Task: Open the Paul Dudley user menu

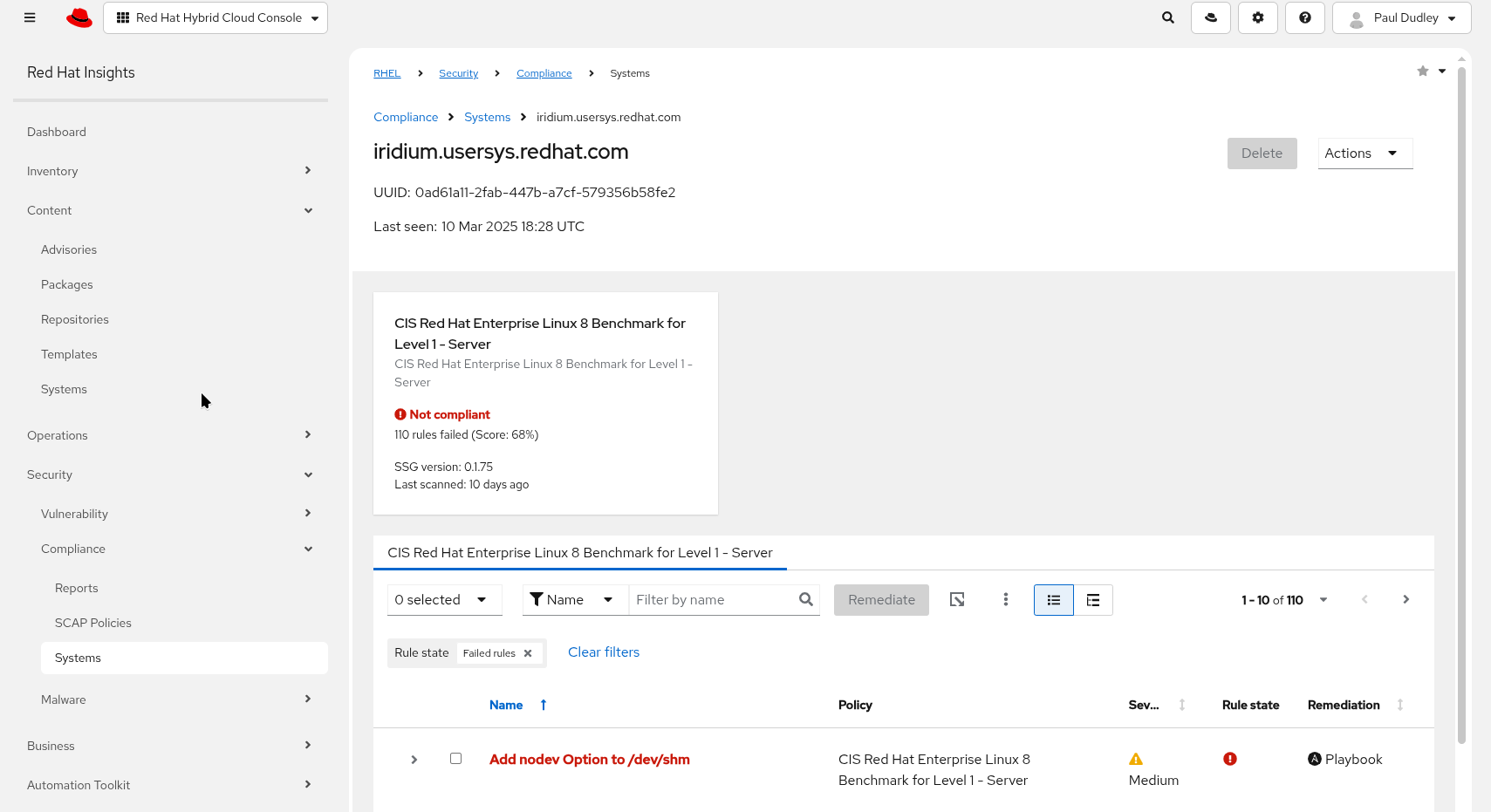Action: pos(1402,17)
